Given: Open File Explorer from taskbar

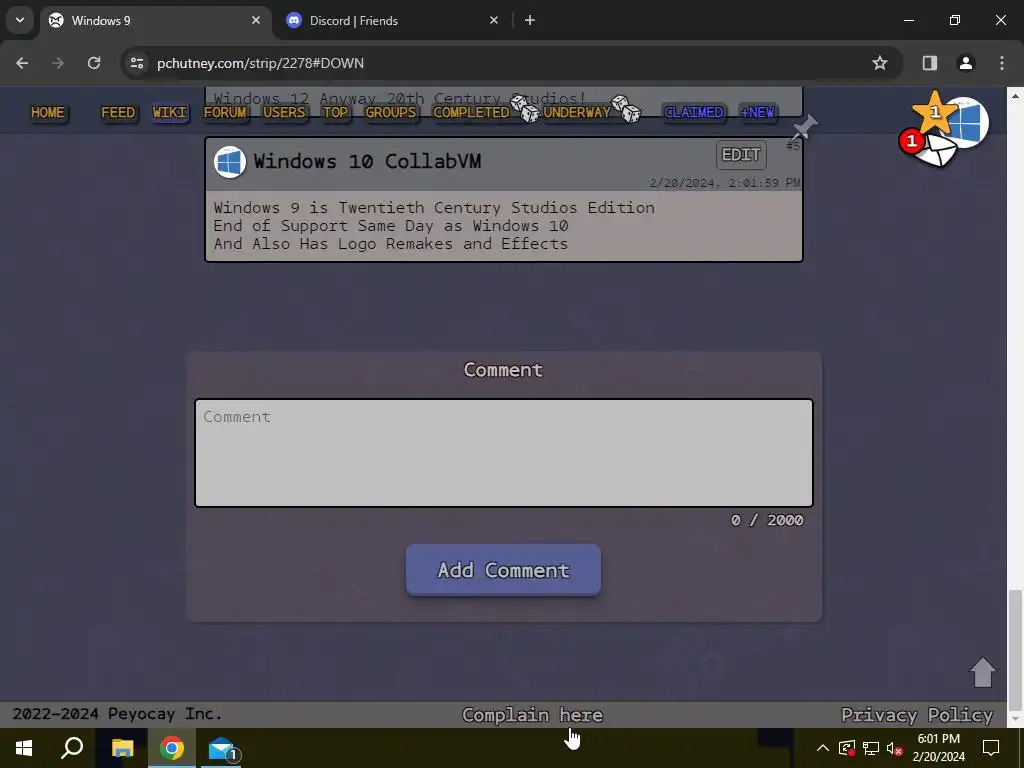Looking at the screenshot, I should [x=122, y=748].
